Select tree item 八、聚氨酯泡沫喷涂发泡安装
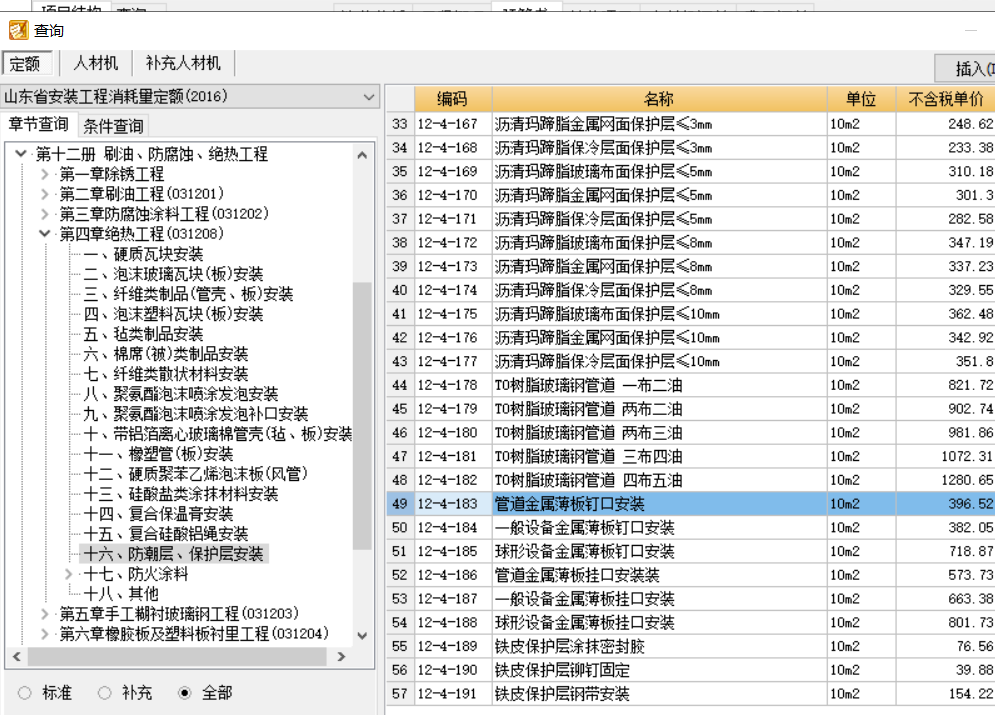The image size is (995, 715). tap(181, 394)
